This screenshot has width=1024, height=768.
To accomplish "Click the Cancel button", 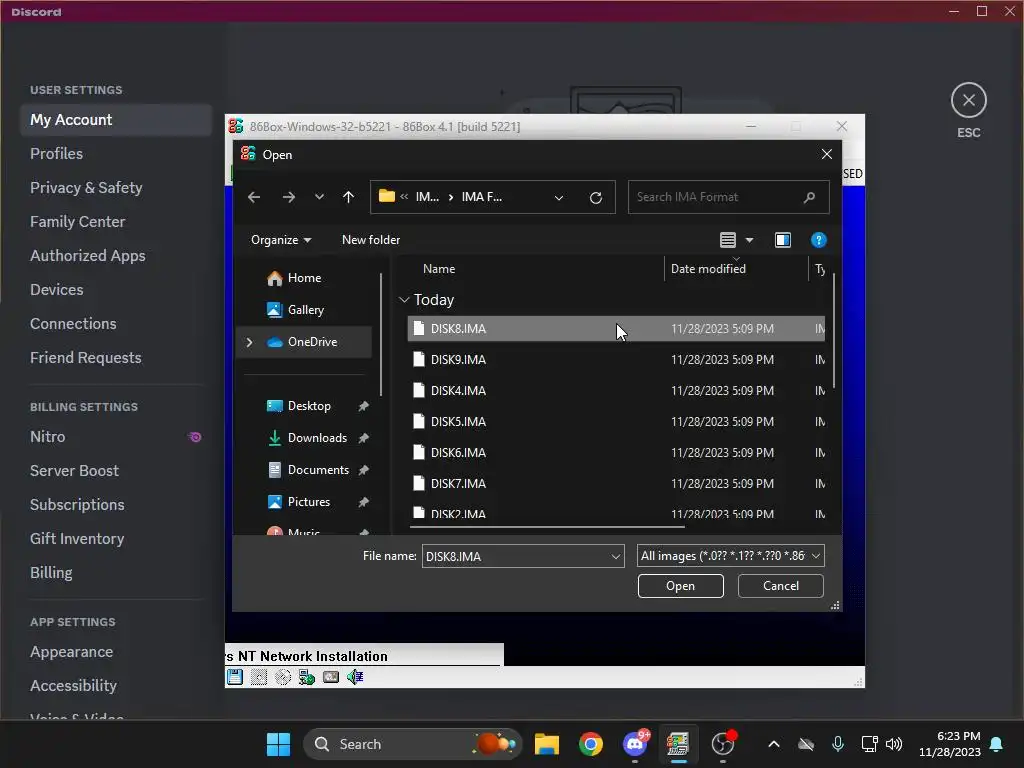I will point(780,586).
